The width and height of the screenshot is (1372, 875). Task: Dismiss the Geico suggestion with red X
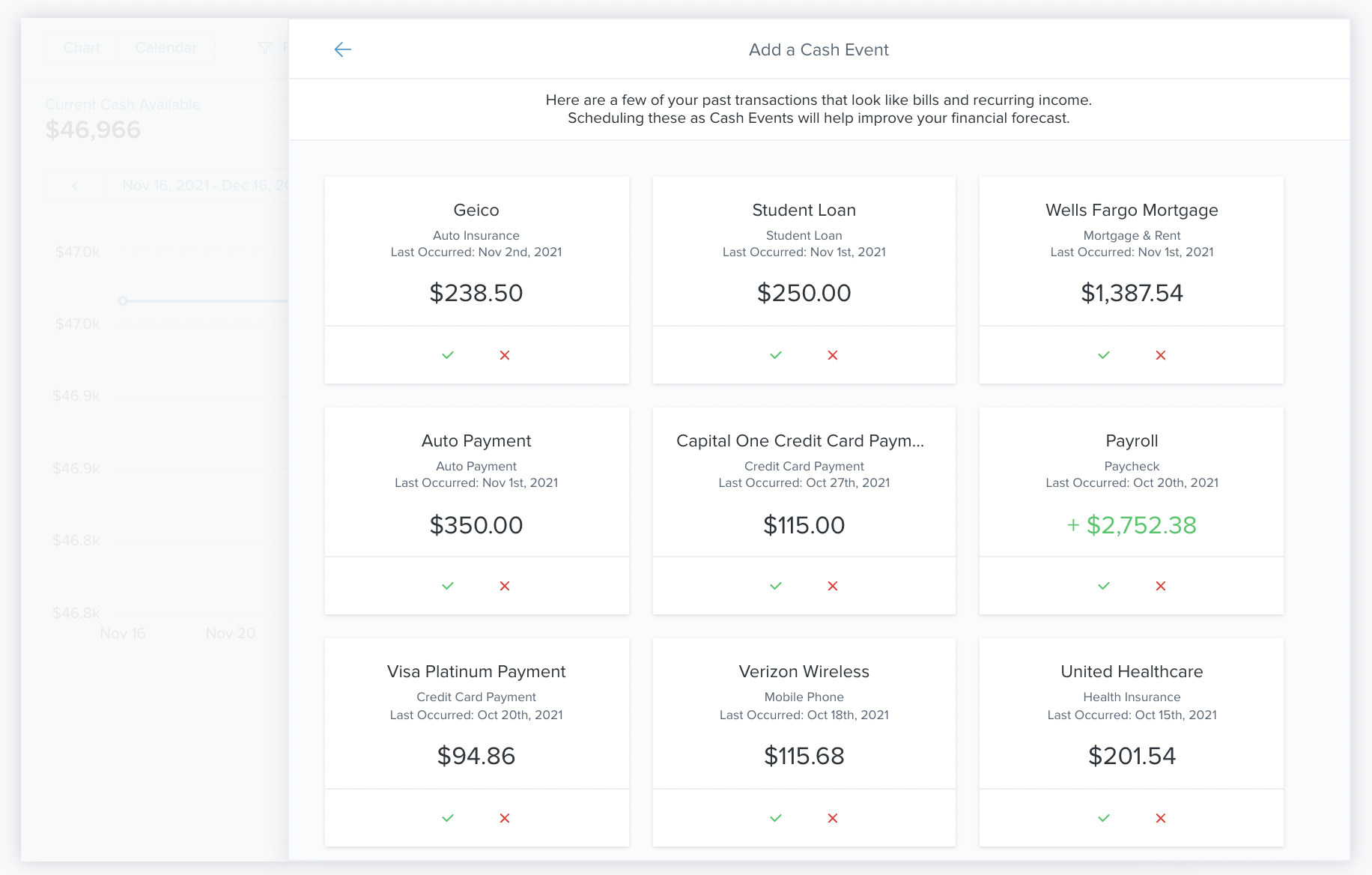point(505,355)
